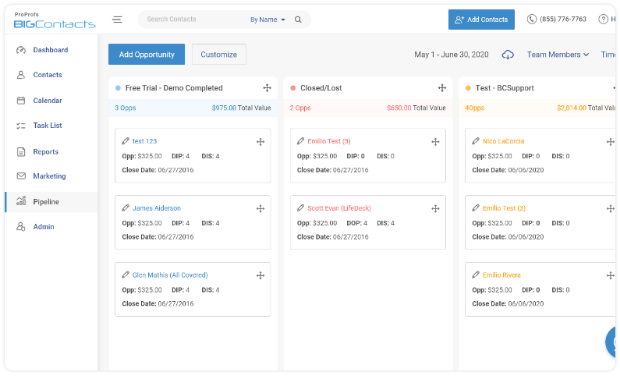Click the move handle on Free Trial column
620x376 pixels.
267,88
